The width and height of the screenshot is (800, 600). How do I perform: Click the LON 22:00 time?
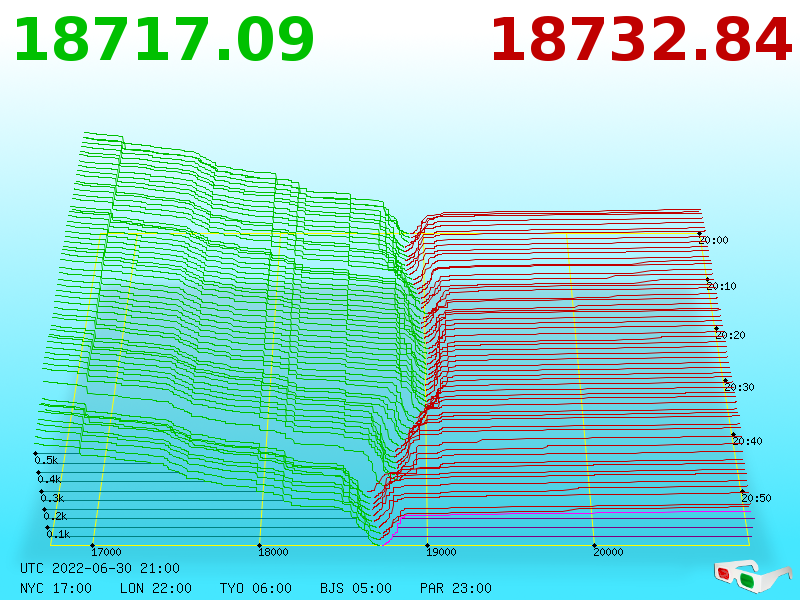tap(156, 588)
